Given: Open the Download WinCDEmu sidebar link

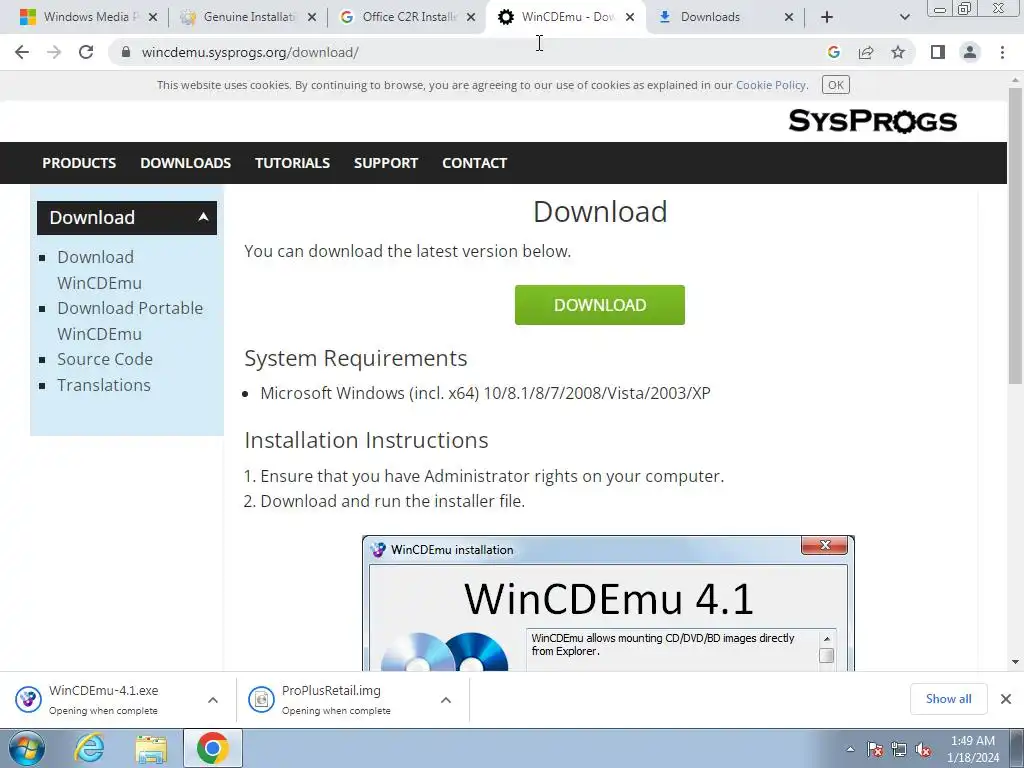Looking at the screenshot, I should [x=99, y=270].
